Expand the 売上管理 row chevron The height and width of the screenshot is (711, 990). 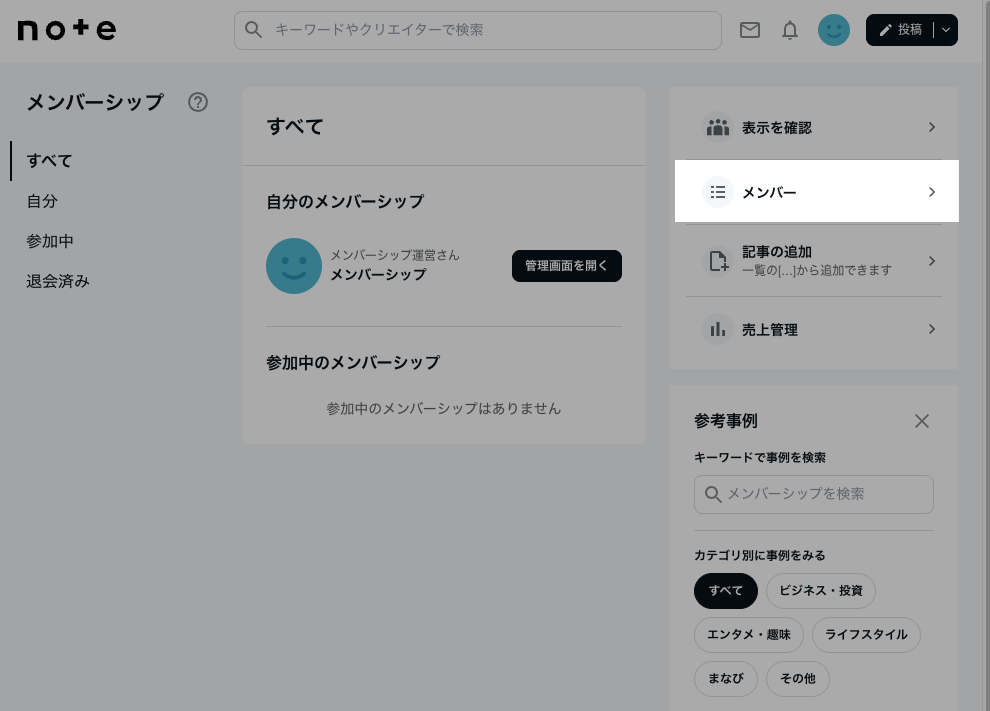click(932, 329)
